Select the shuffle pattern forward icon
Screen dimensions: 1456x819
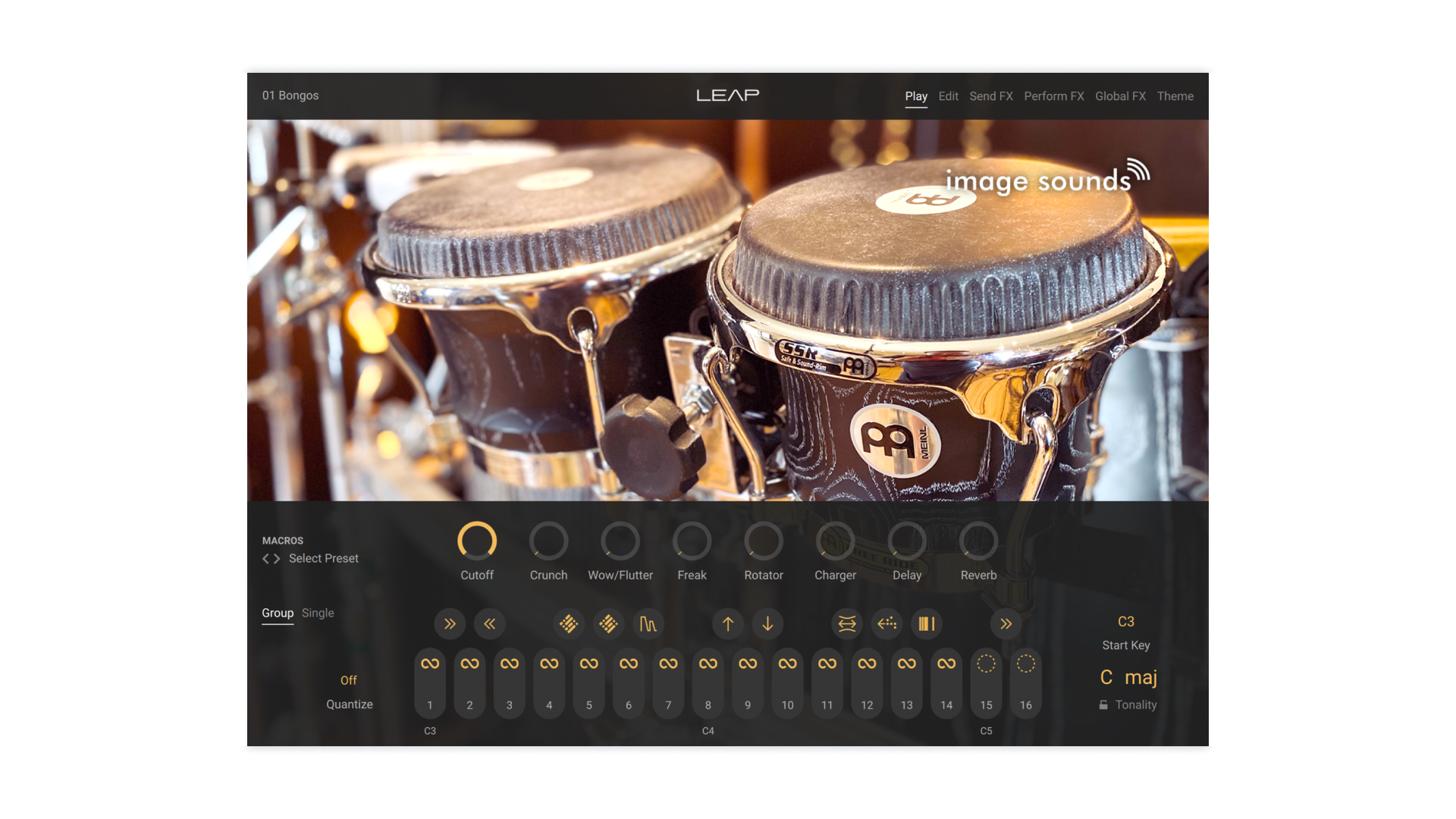450,623
